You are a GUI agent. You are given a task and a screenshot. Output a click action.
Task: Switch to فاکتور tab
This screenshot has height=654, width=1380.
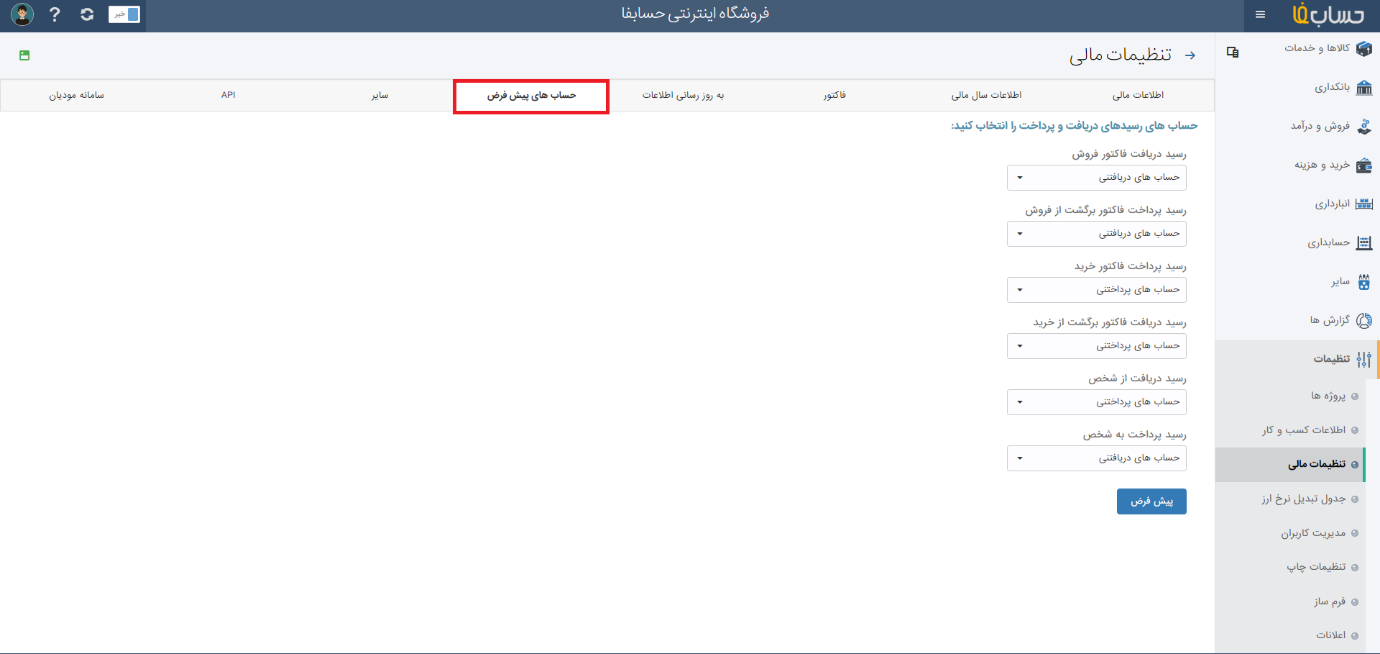(x=835, y=95)
